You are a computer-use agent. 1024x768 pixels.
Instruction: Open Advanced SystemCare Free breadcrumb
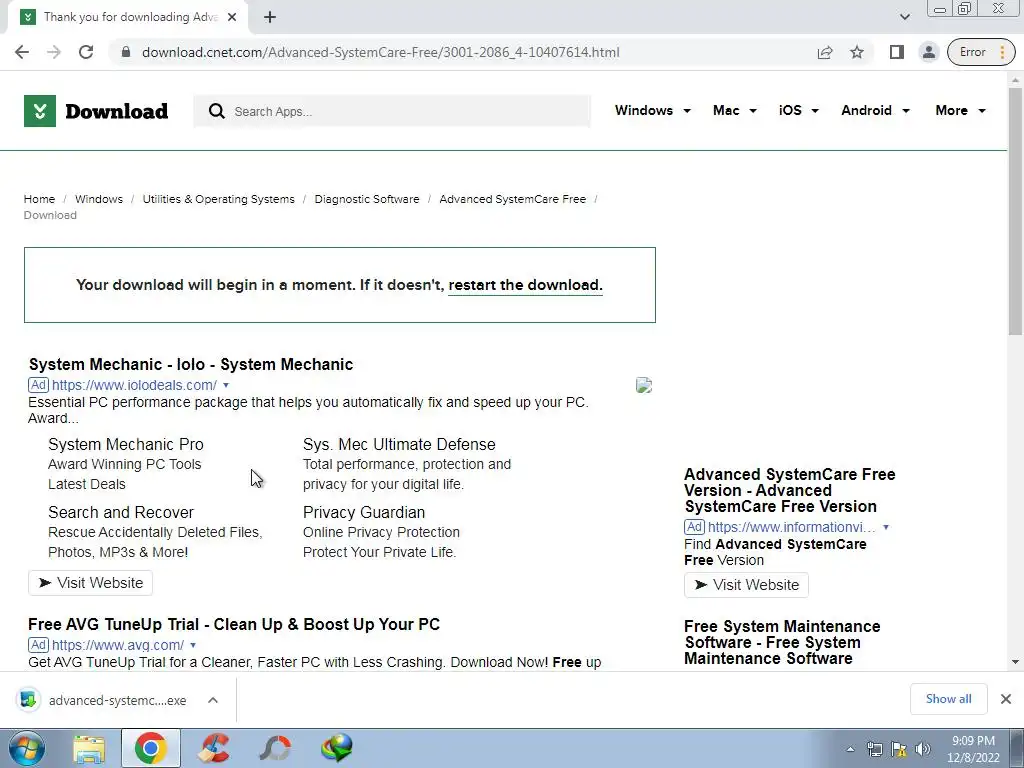(x=513, y=199)
